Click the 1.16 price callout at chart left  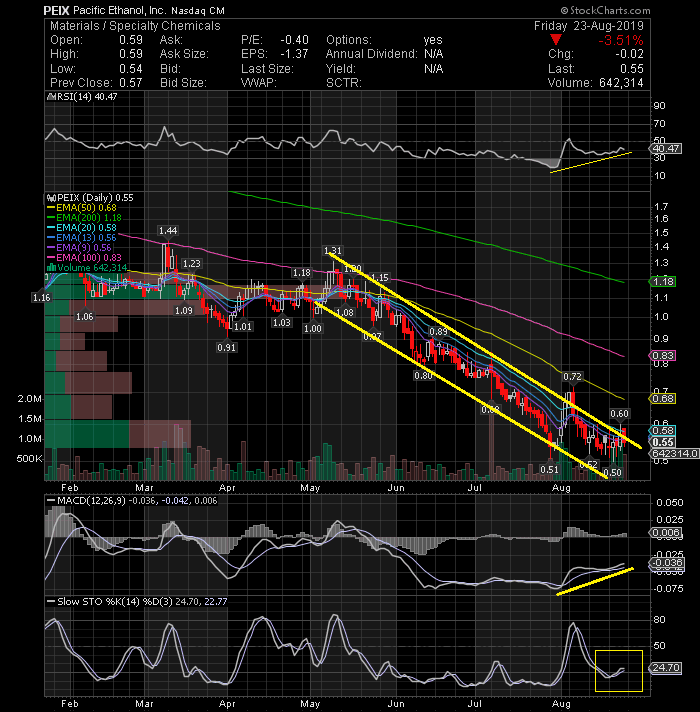41,298
